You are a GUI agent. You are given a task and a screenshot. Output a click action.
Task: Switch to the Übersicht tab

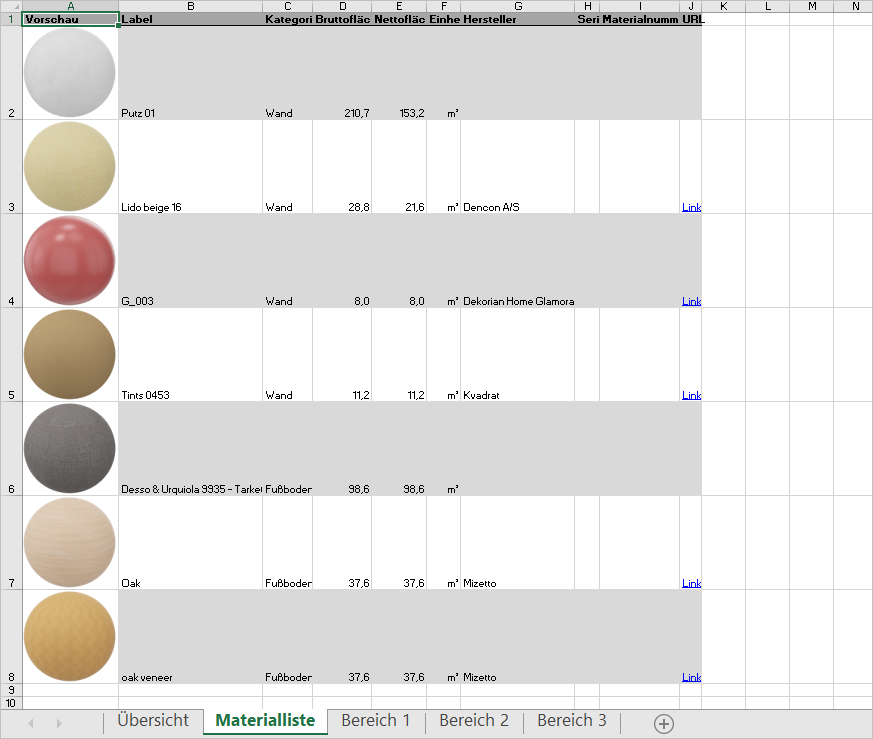[x=153, y=721]
